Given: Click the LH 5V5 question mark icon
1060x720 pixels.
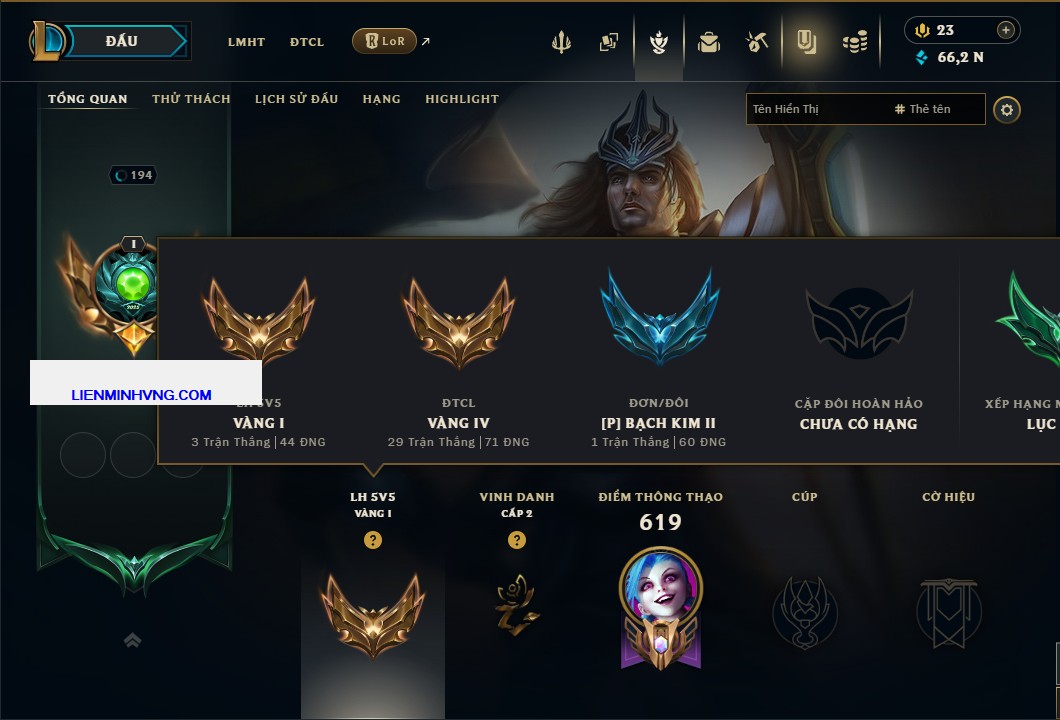Looking at the screenshot, I should click(x=372, y=540).
